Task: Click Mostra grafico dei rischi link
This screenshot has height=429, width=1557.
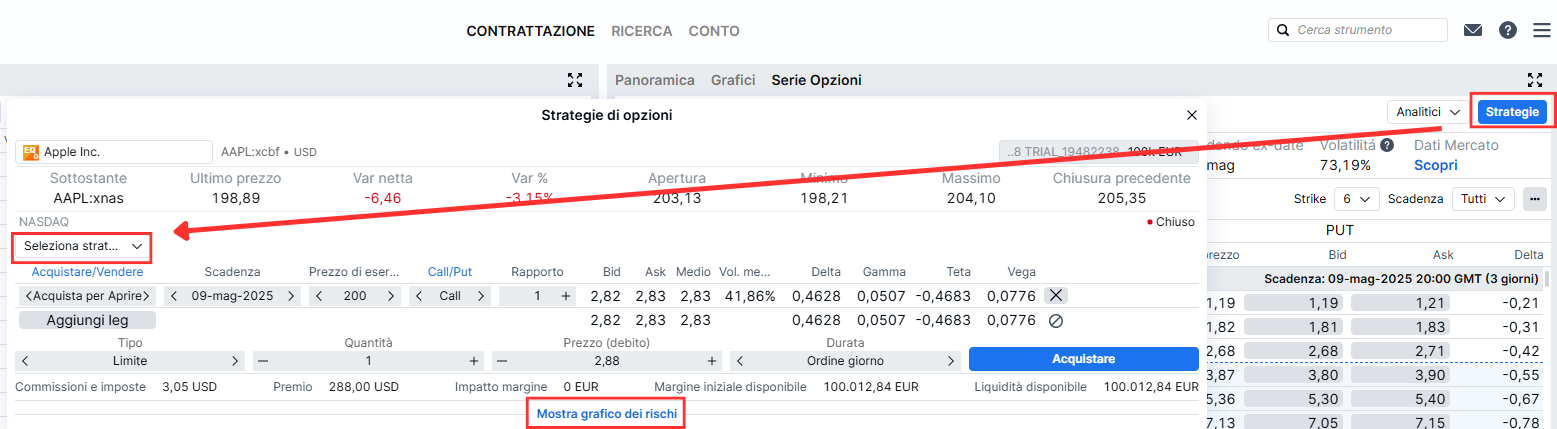Action: 606,414
